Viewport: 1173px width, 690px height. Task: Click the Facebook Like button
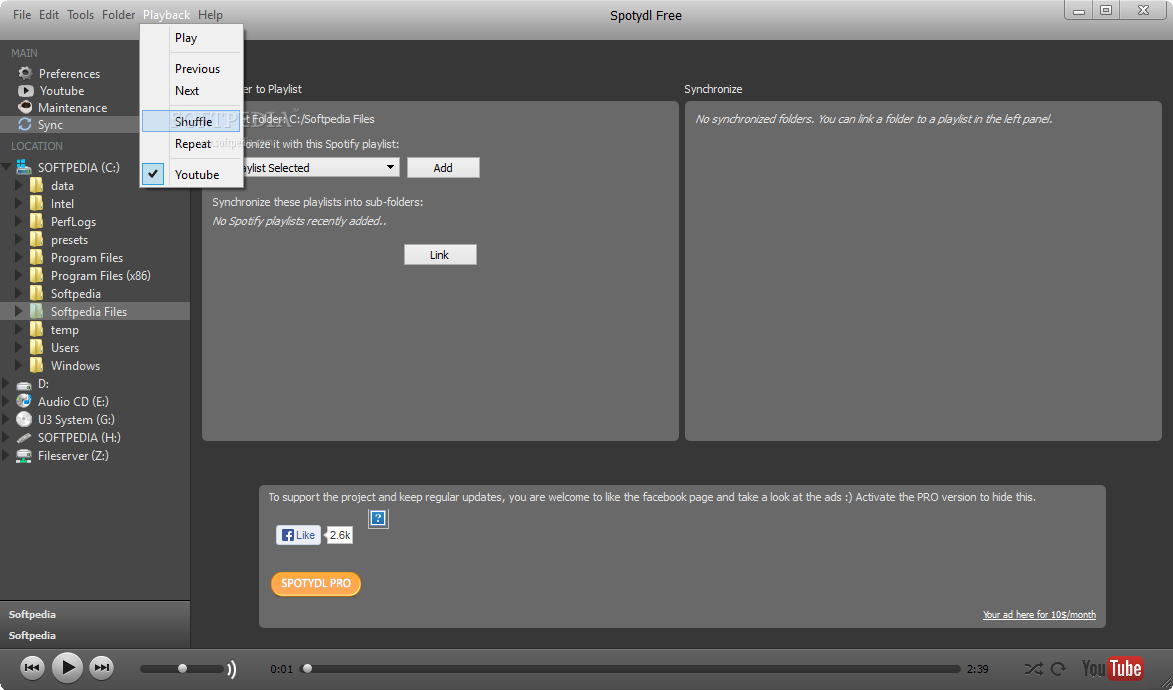tap(298, 535)
